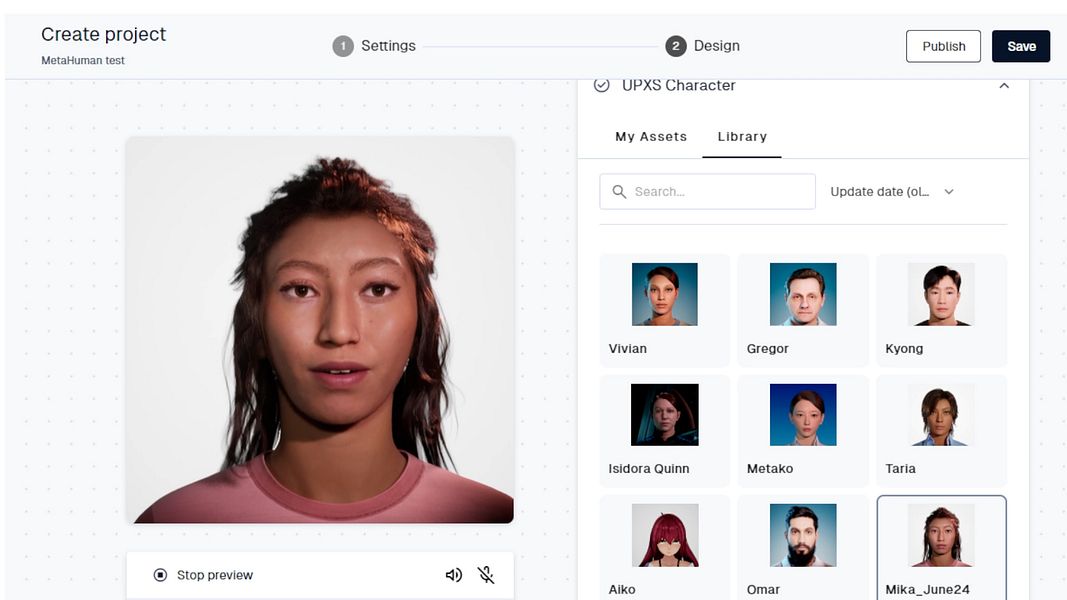Viewport: 1067px width, 600px height.
Task: Click the UPXS Character section title
Action: (x=678, y=85)
